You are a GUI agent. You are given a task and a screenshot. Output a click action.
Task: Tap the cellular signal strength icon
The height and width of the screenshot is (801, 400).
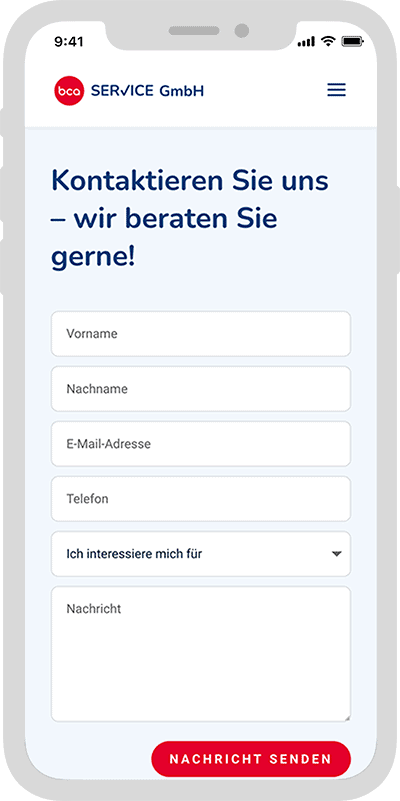tap(306, 42)
